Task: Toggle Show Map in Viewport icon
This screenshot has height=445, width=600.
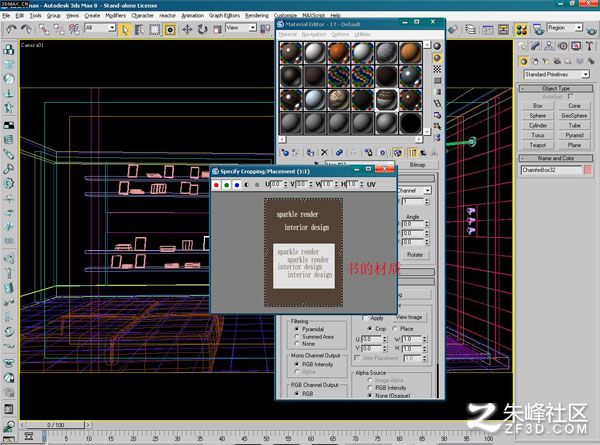Action: [x=397, y=153]
